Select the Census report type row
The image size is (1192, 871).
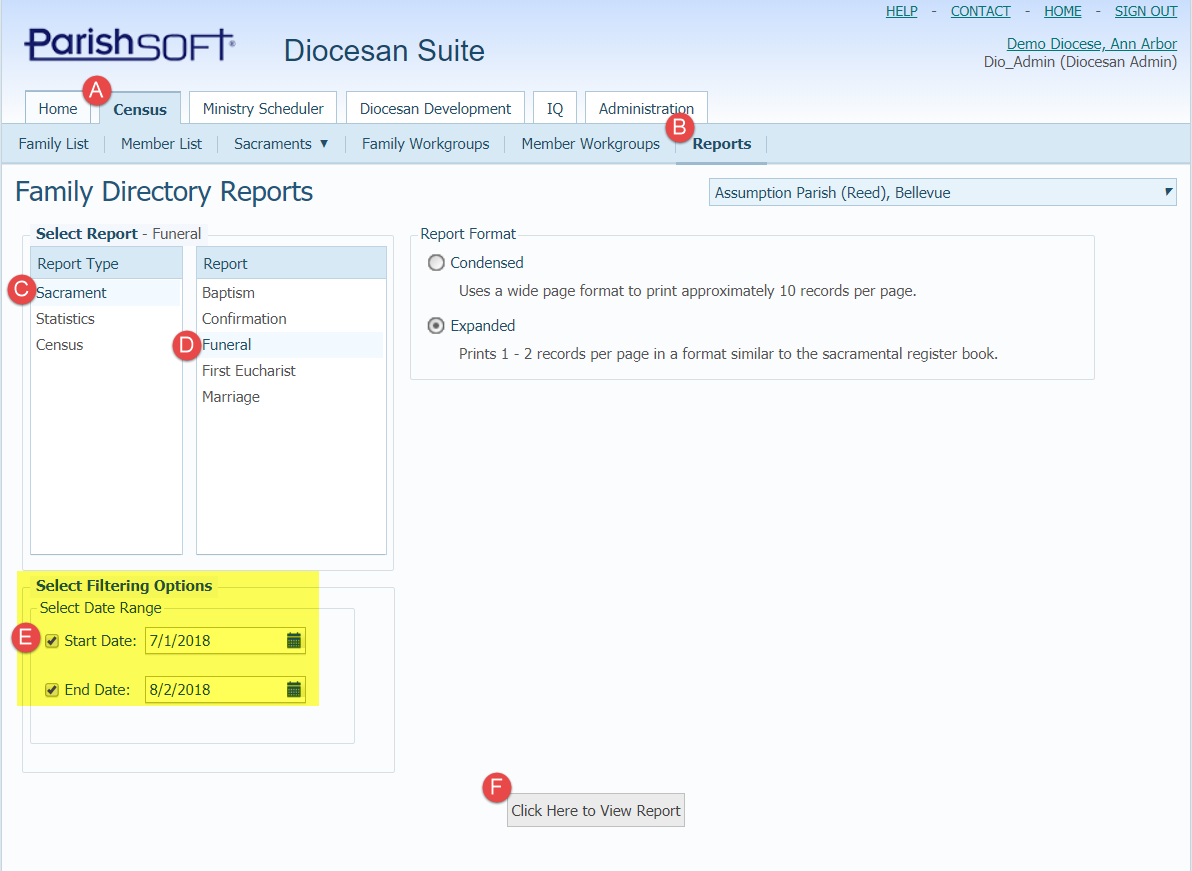(x=106, y=344)
